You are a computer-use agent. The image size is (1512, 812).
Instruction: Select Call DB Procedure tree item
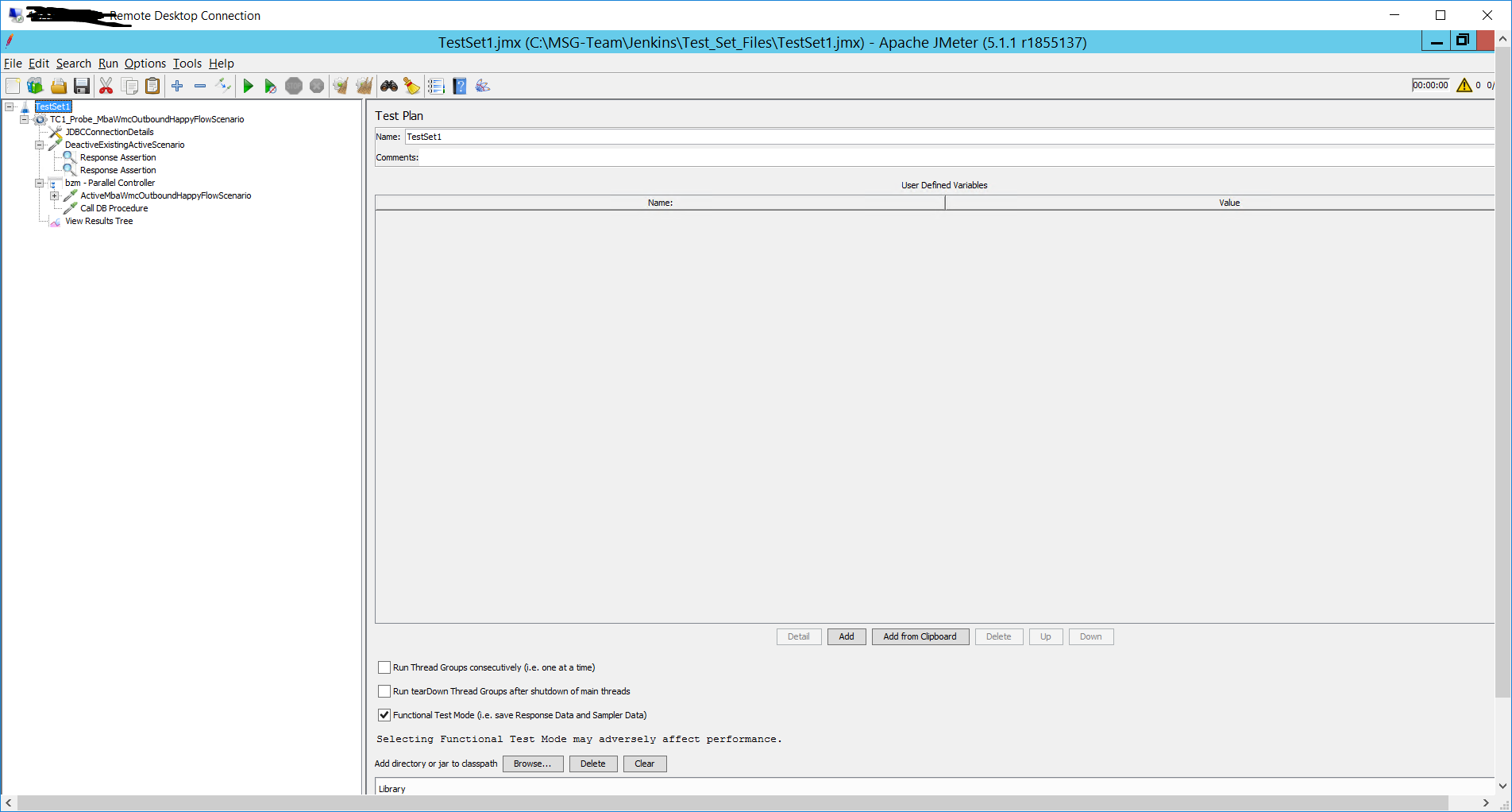114,208
